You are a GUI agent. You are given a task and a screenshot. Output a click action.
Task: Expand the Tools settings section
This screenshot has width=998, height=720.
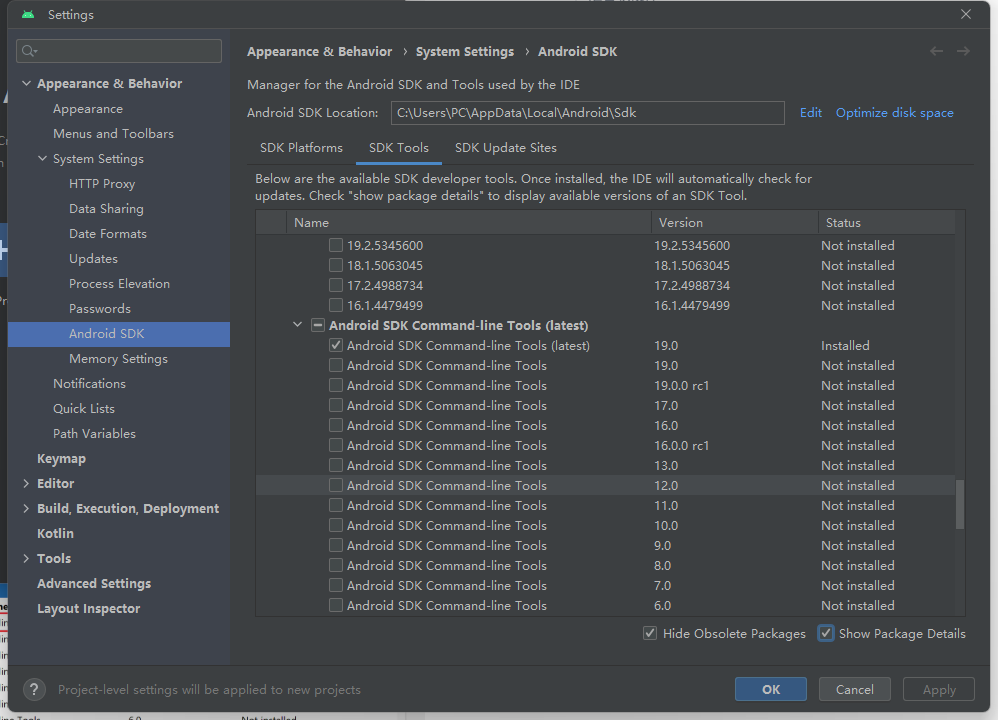(26, 558)
